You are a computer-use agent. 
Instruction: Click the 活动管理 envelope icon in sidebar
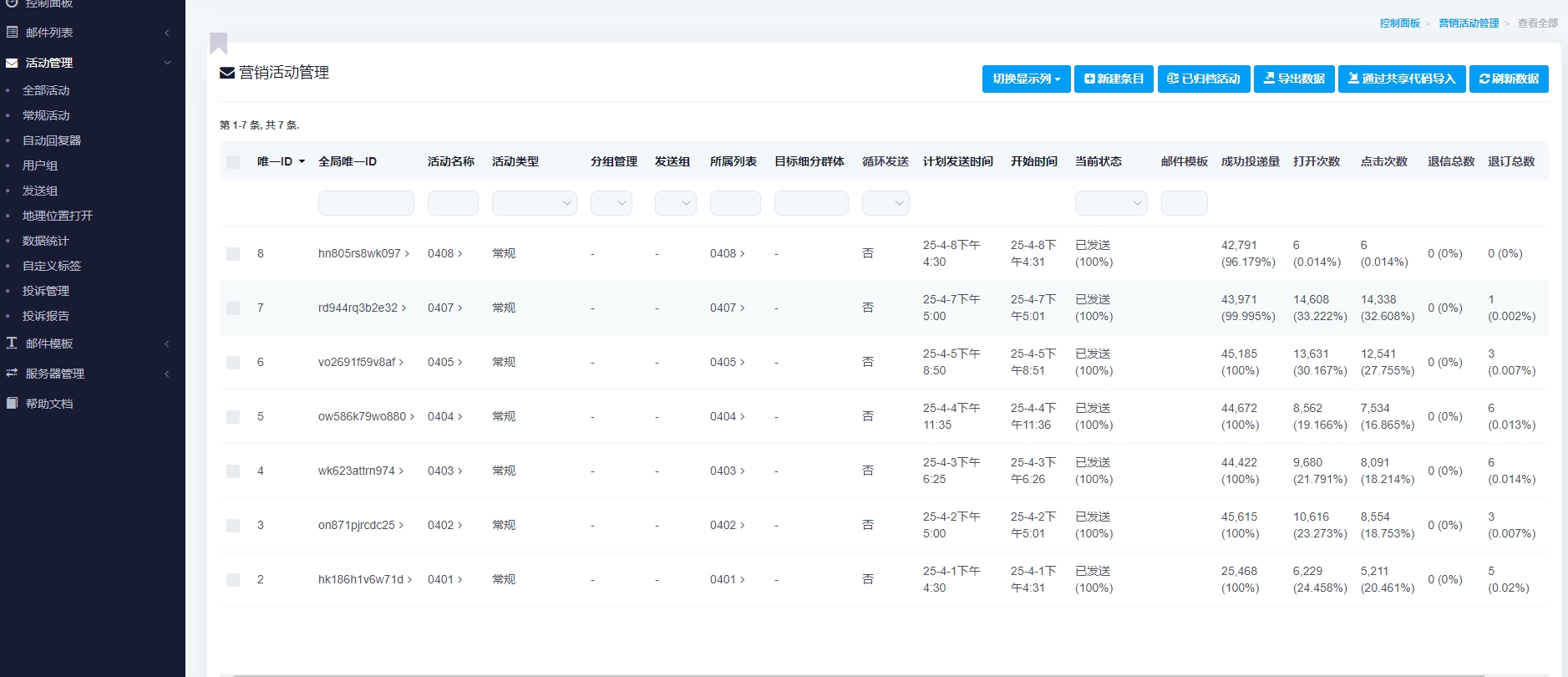12,63
